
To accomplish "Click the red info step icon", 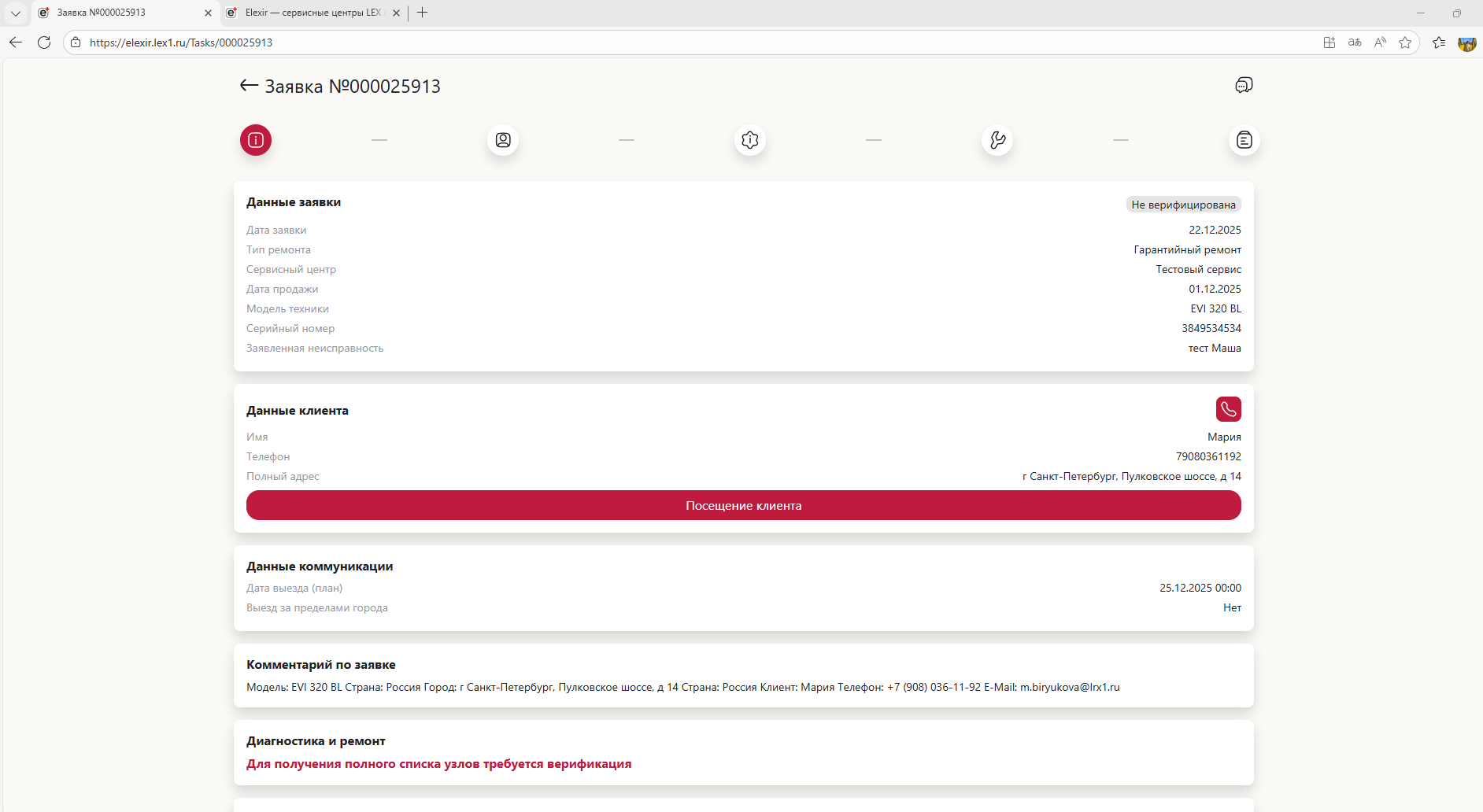I will (x=256, y=140).
